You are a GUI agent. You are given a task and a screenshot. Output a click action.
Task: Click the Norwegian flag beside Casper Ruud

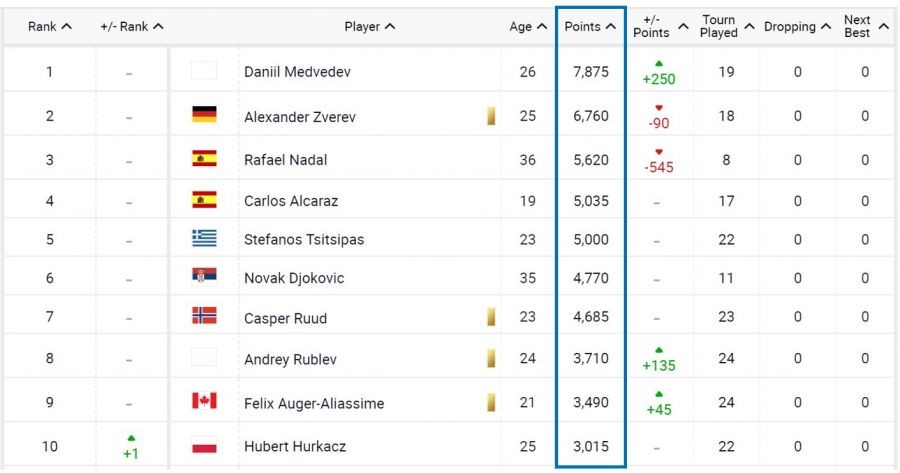204,316
